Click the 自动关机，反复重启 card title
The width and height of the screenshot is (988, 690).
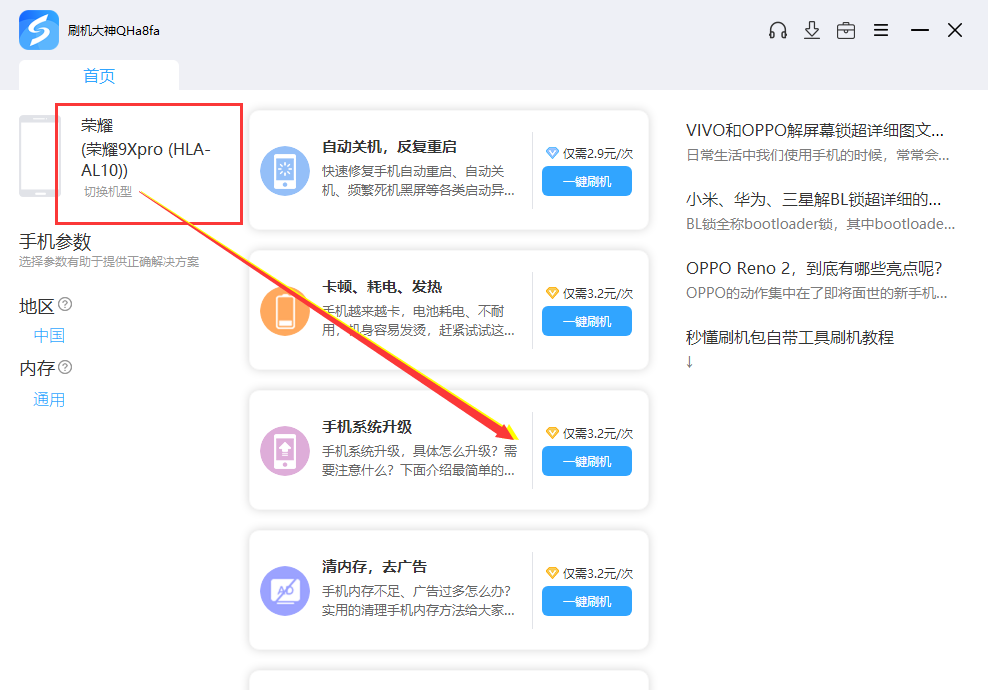tap(389, 147)
